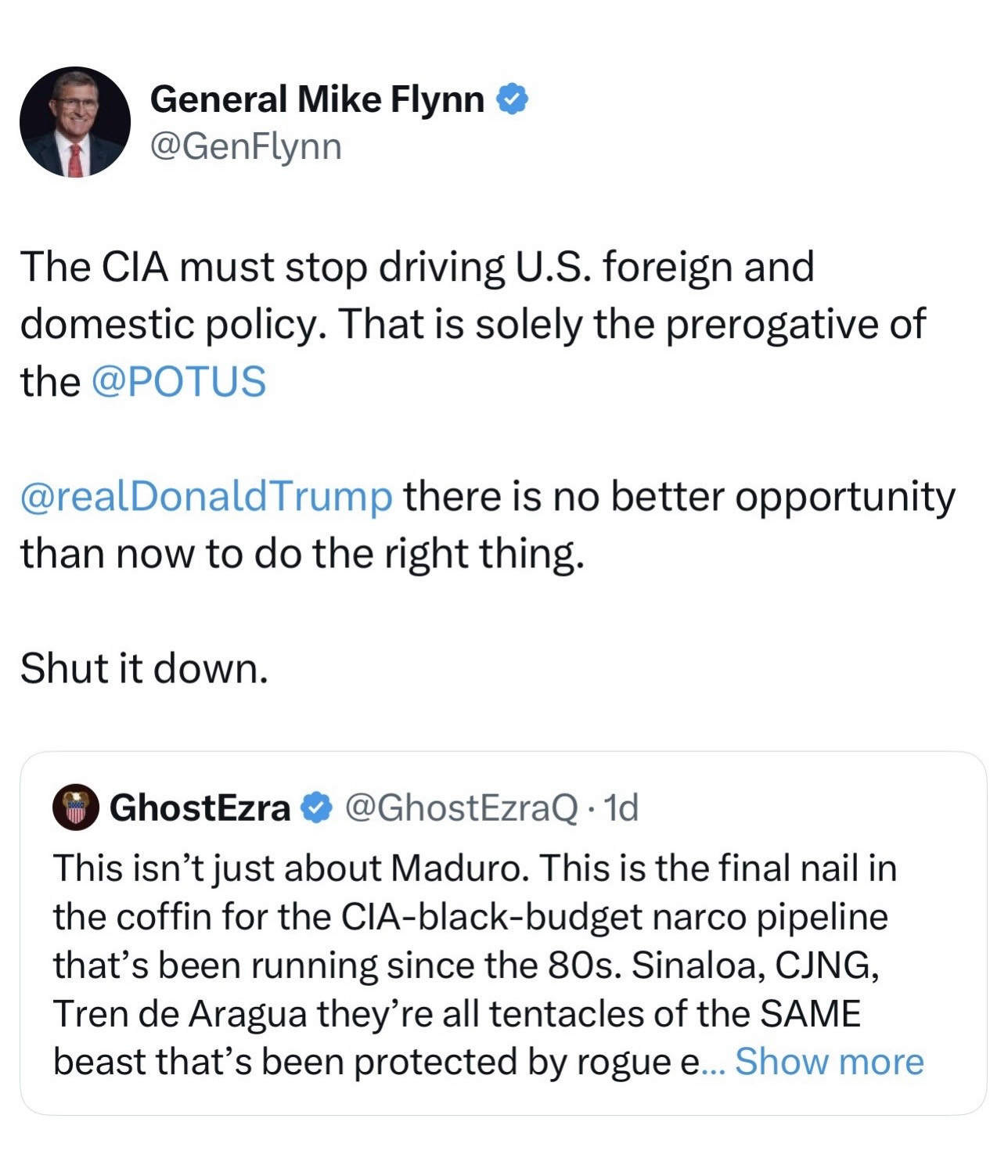Click the "Sinaloa, CJNG," text
The height and width of the screenshot is (1176, 1008).
(x=755, y=966)
